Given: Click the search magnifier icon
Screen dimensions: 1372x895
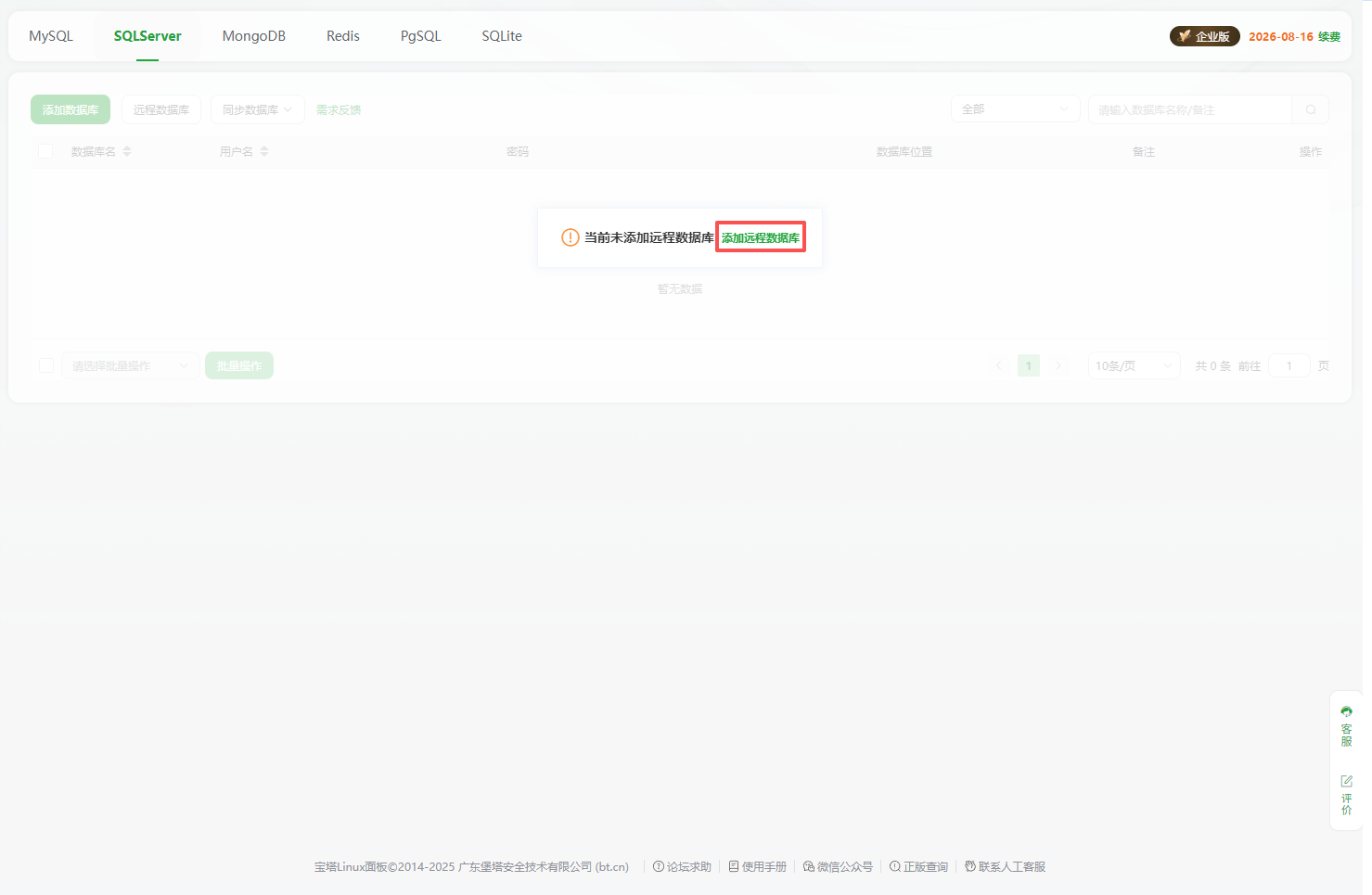Looking at the screenshot, I should pyautogui.click(x=1310, y=109).
